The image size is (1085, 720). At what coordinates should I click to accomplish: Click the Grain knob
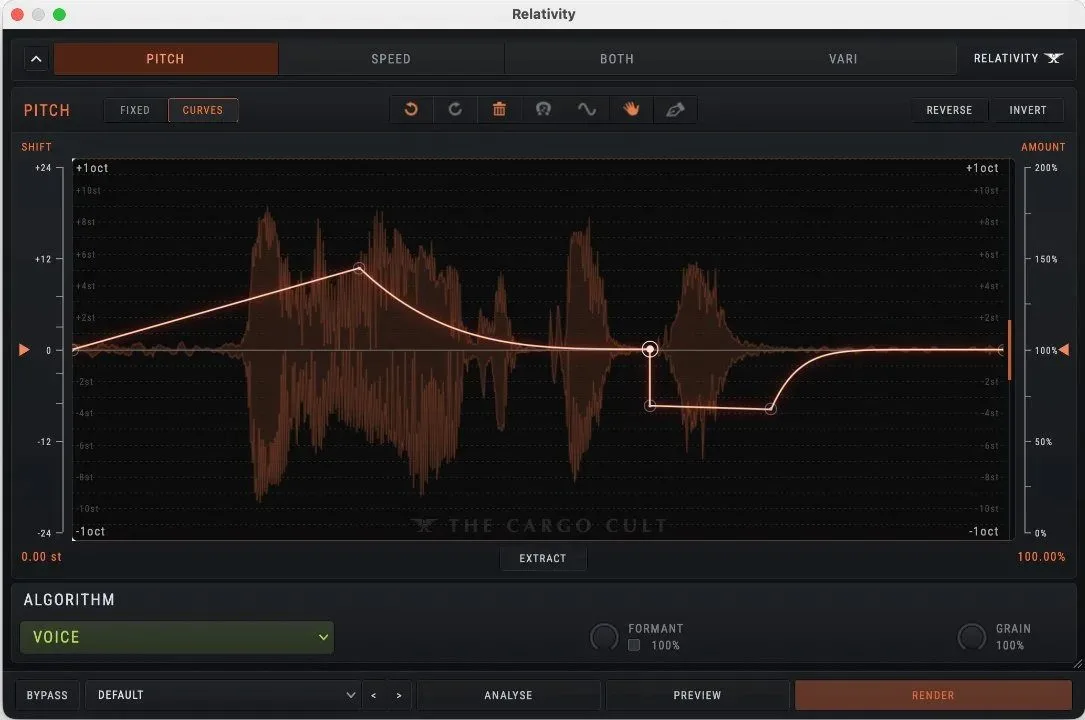pyautogui.click(x=972, y=637)
